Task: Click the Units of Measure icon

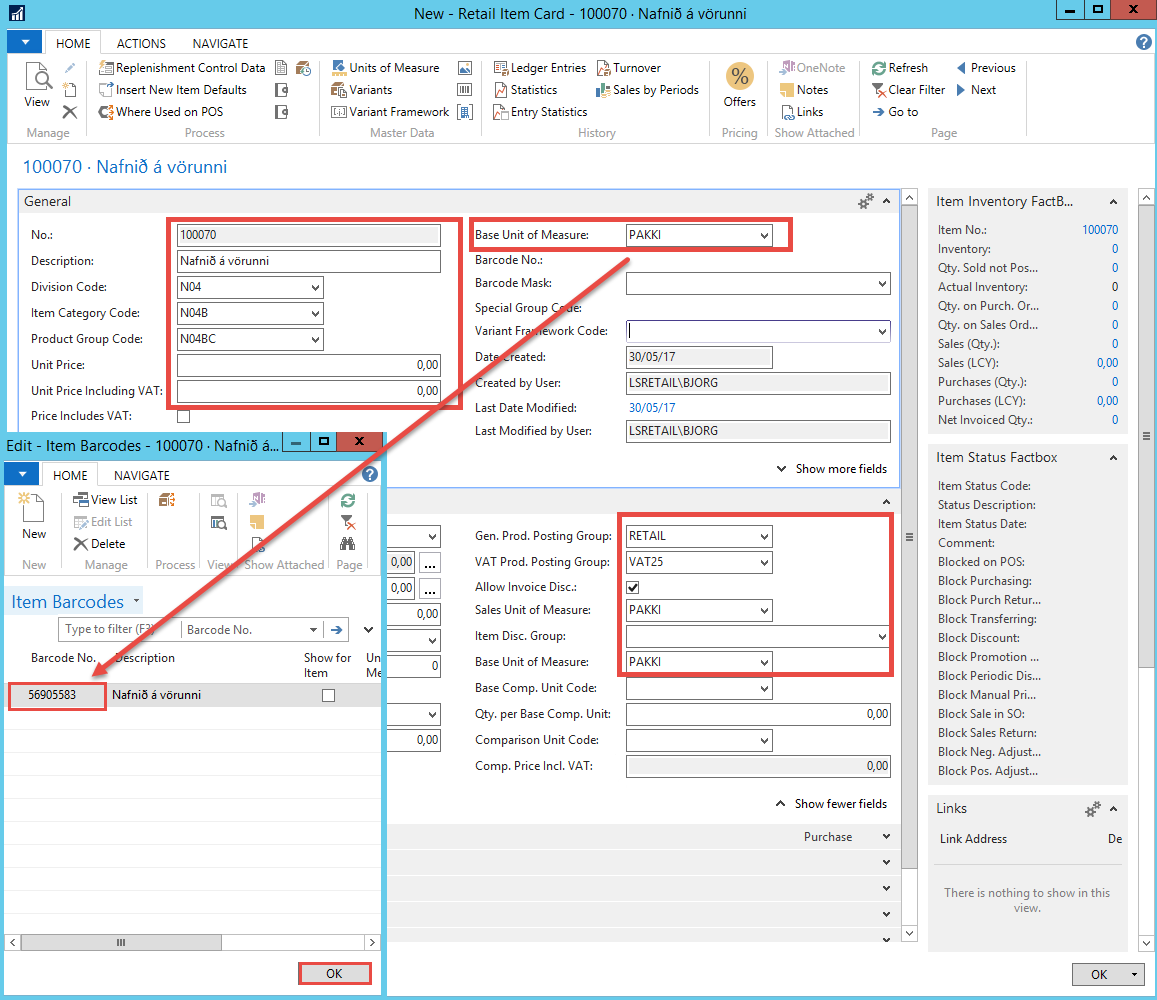Action: click(x=339, y=68)
